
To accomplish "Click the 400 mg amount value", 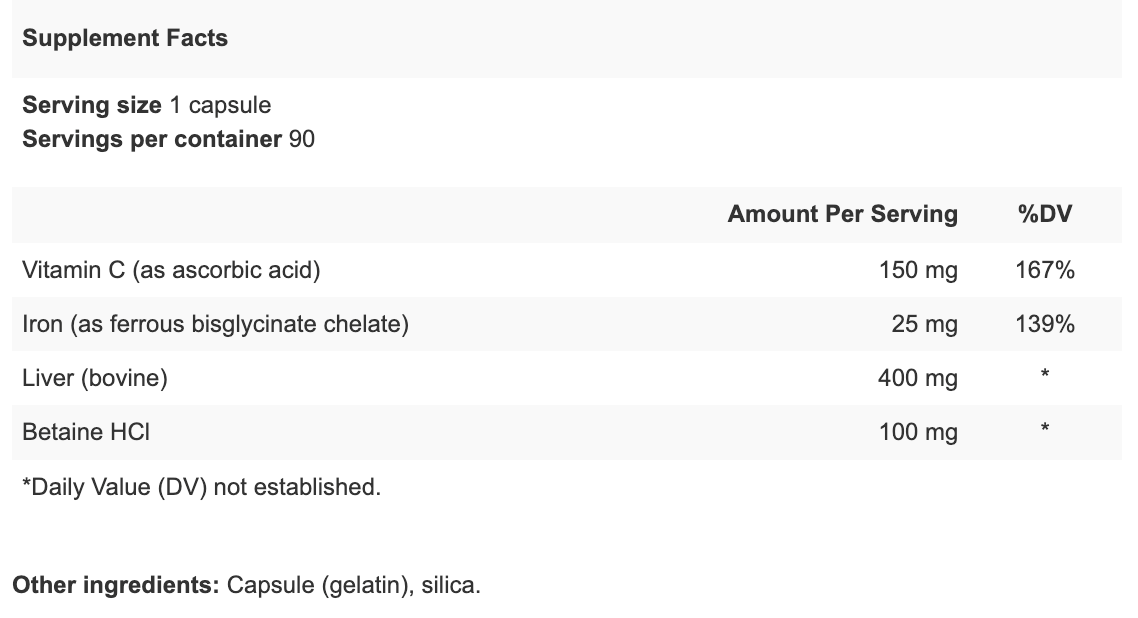I will click(917, 378).
